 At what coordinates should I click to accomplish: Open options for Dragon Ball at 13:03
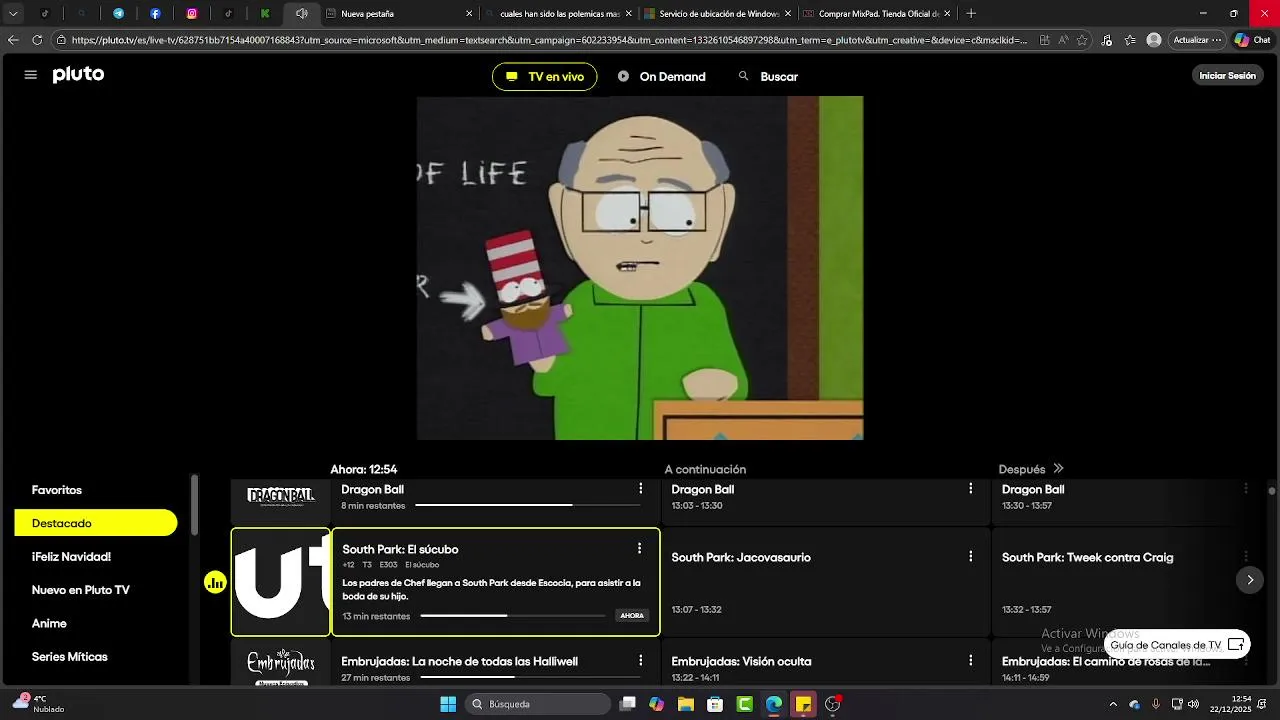coord(970,489)
